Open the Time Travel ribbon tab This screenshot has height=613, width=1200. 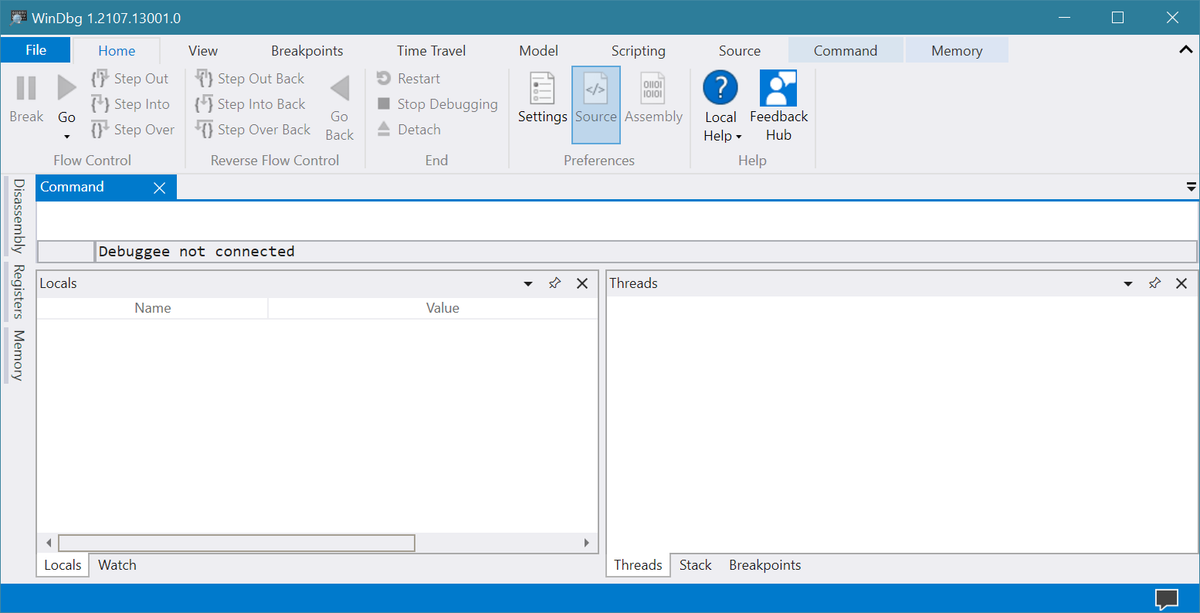point(431,51)
